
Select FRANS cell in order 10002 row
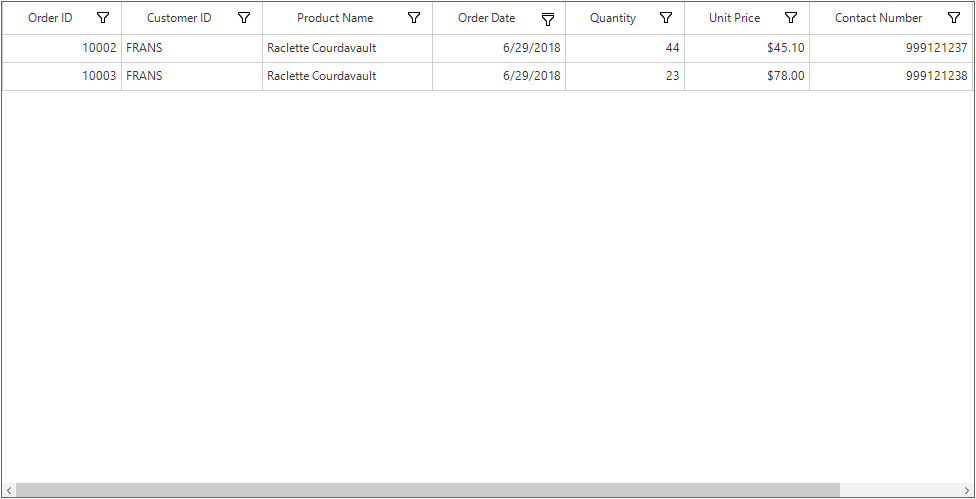coord(192,48)
